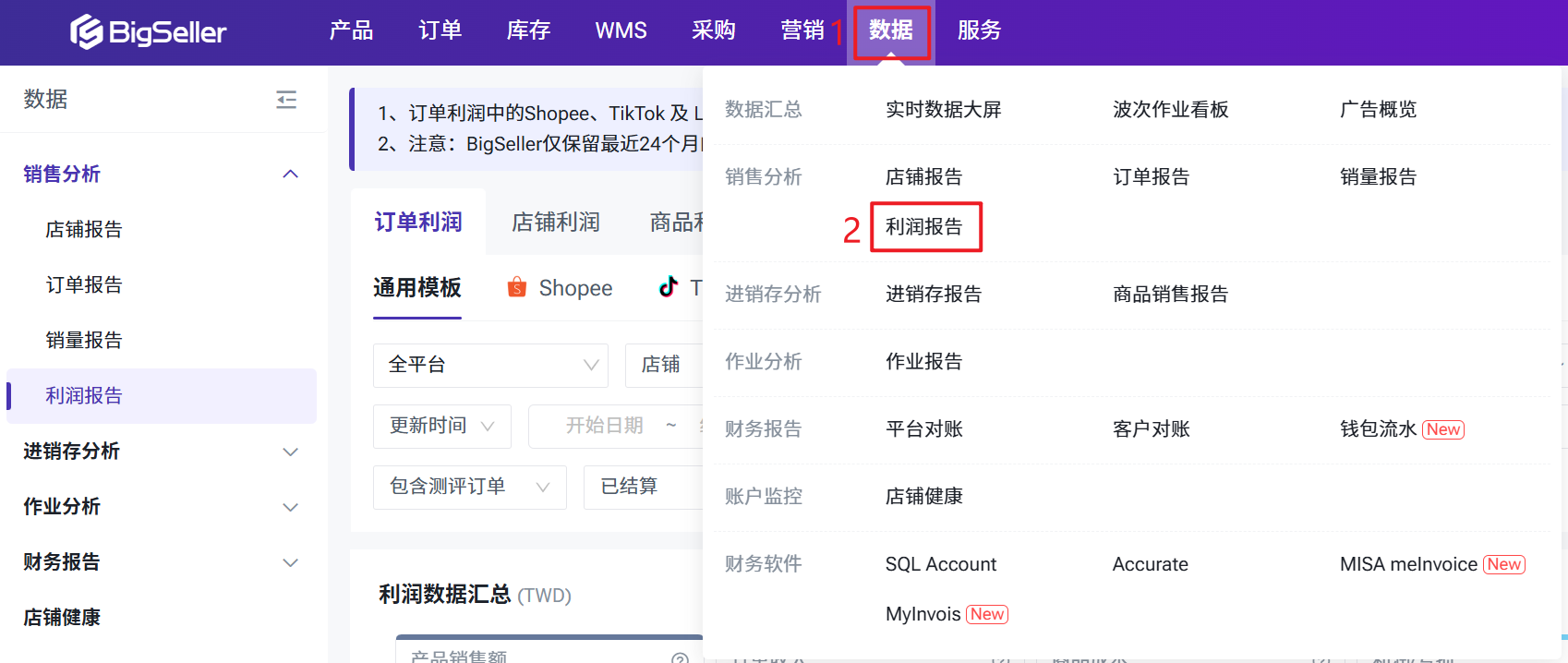Collapse the 销售分析 sidebar section
The image size is (1568, 663).
[x=290, y=175]
